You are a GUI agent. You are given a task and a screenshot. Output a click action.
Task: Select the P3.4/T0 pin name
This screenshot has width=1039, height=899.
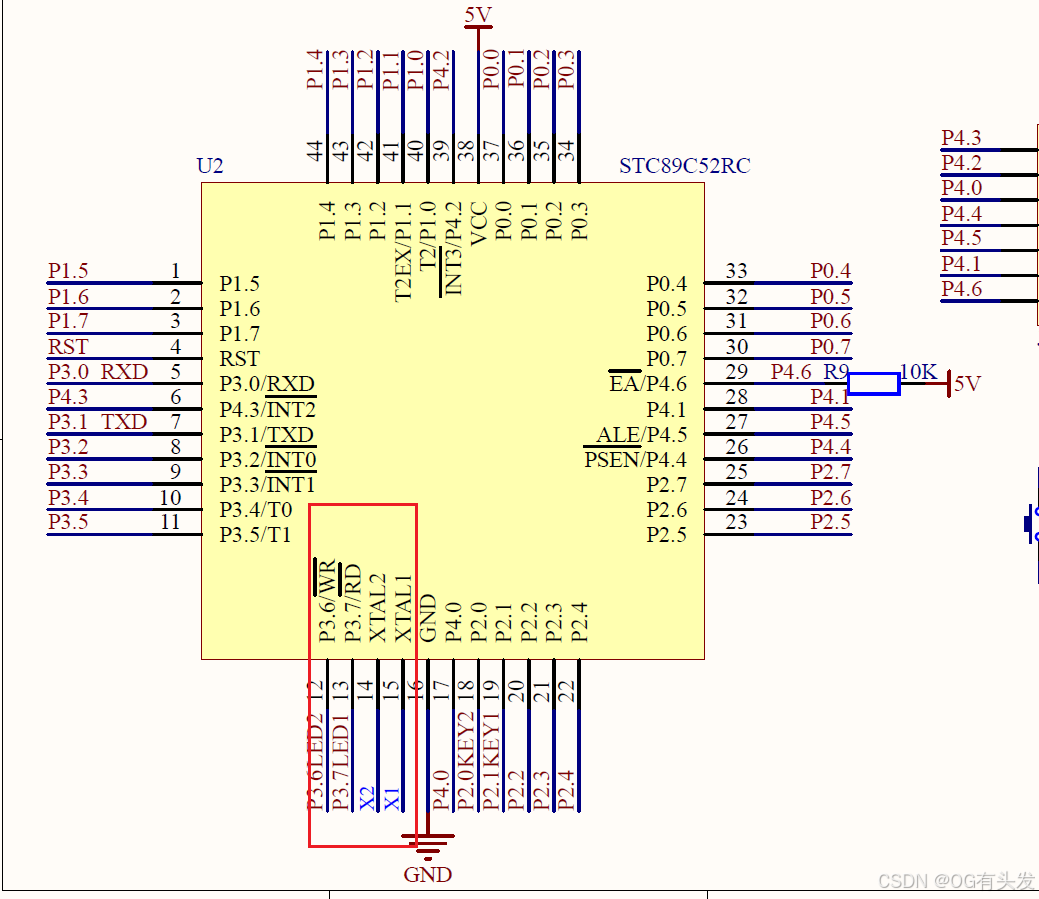[x=256, y=510]
